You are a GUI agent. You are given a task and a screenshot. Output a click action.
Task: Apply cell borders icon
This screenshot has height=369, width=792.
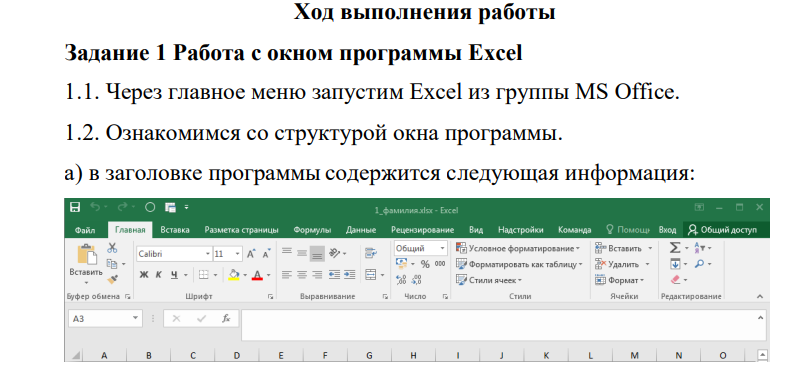coord(203,275)
